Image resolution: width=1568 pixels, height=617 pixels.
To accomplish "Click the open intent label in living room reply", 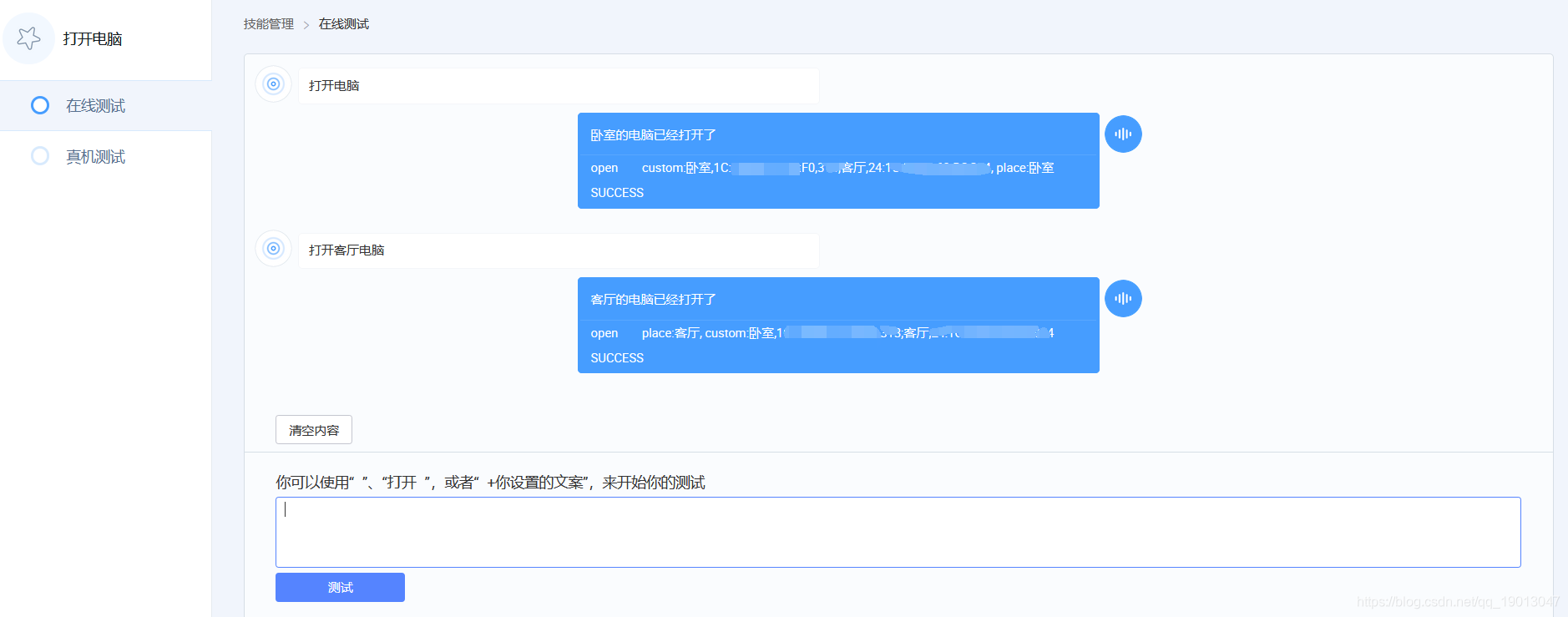I will pyautogui.click(x=604, y=333).
